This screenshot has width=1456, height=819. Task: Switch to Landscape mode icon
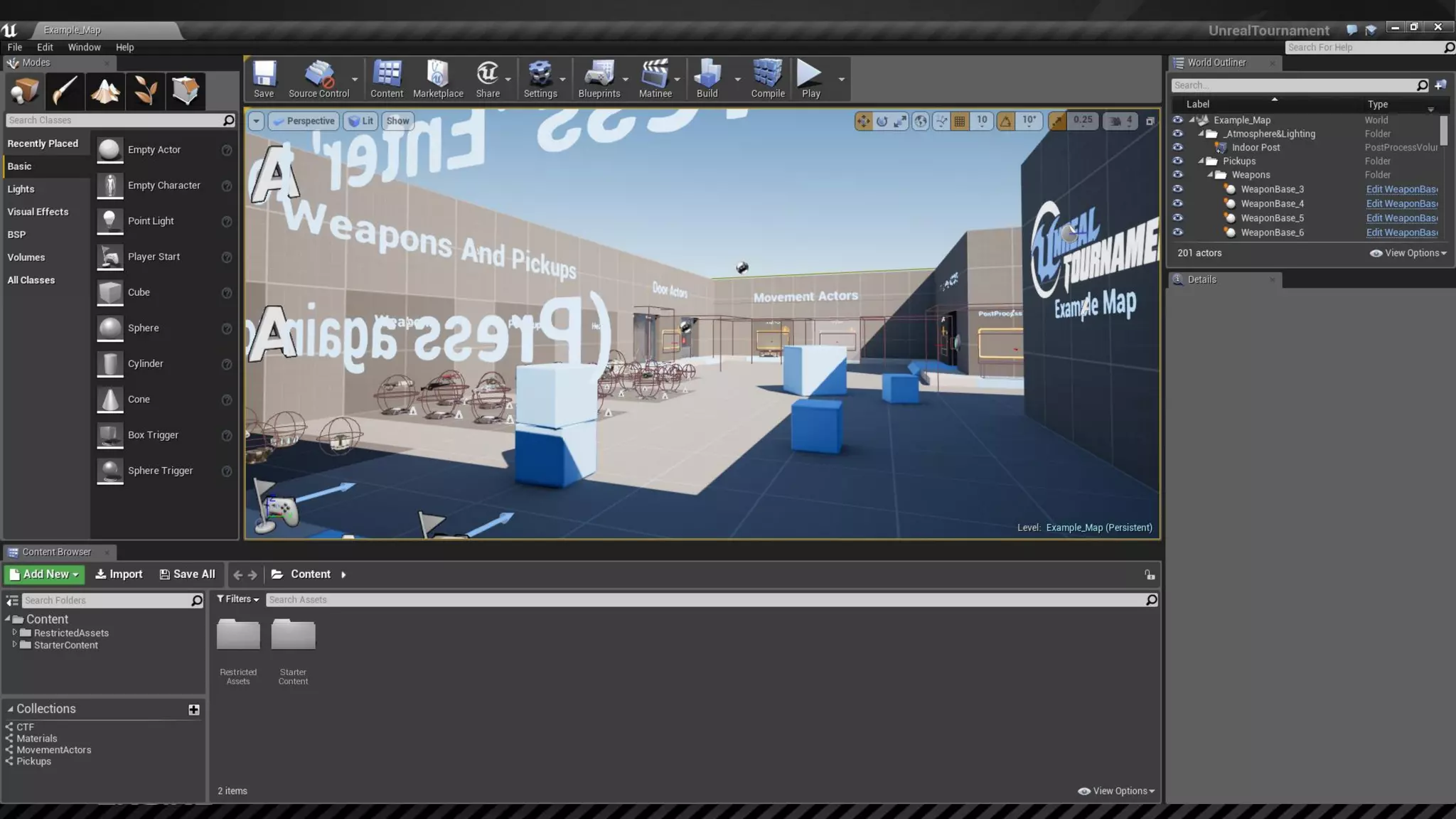pos(105,91)
